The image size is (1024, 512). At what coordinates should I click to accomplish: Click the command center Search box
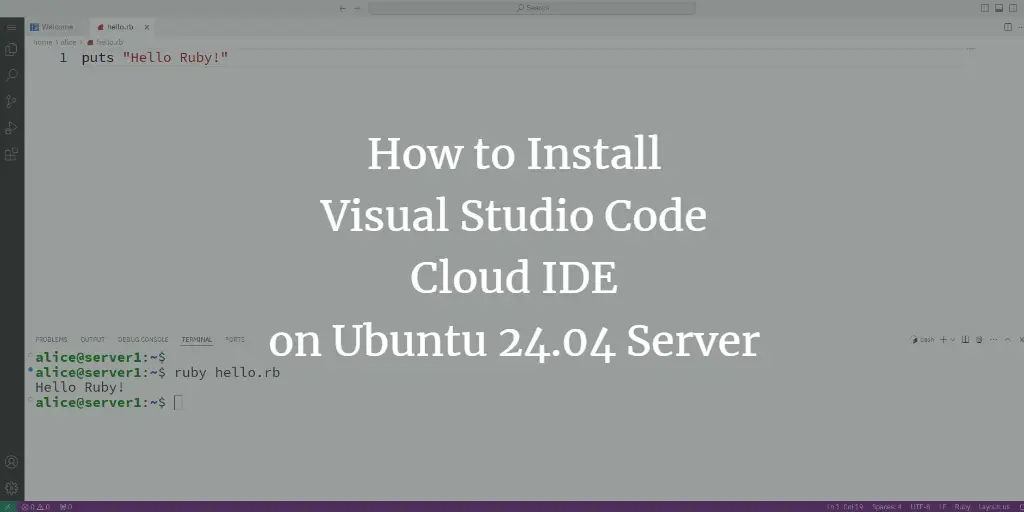click(x=532, y=8)
